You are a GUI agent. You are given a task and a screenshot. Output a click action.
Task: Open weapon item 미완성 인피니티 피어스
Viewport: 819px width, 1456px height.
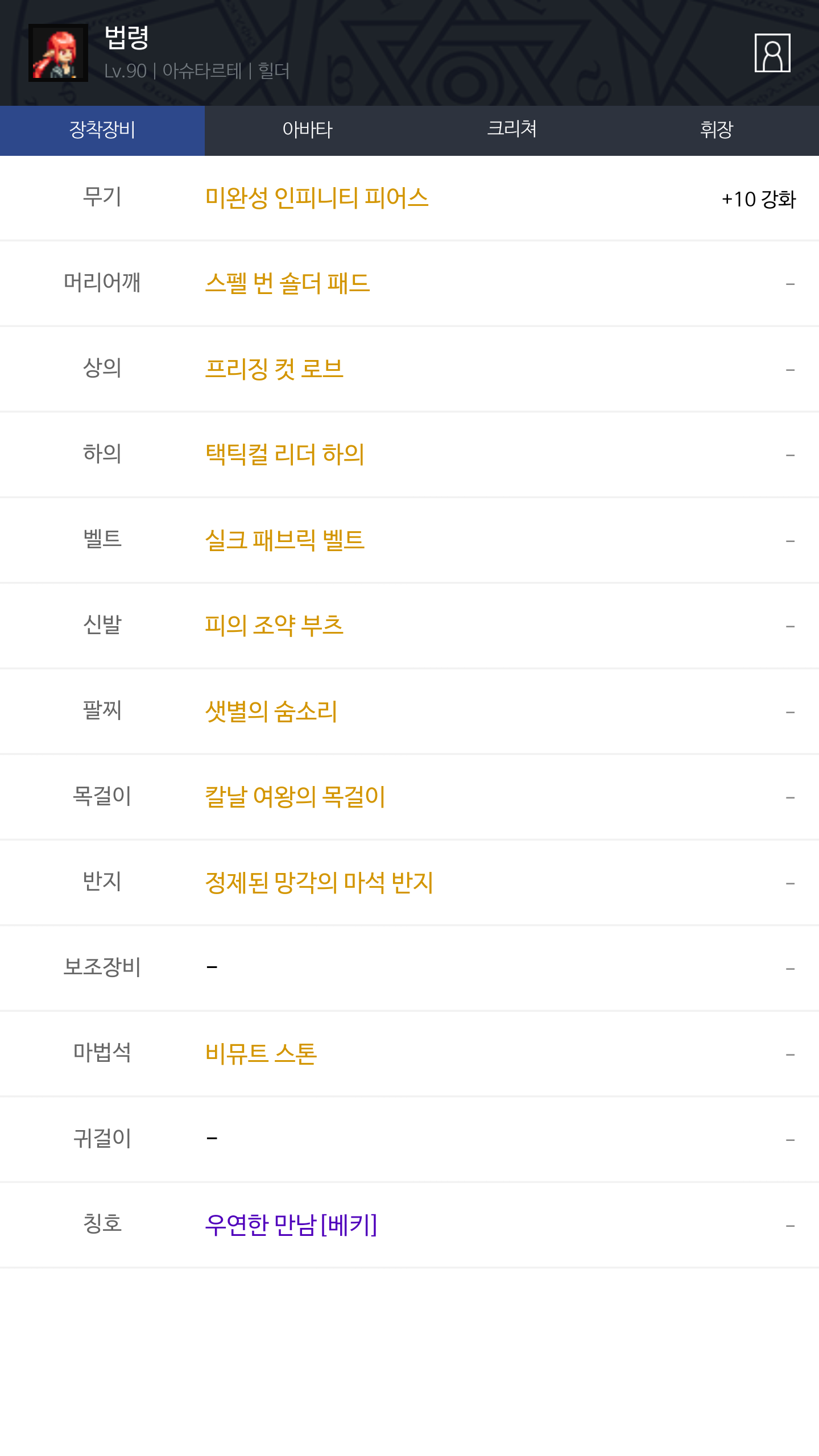tap(317, 198)
